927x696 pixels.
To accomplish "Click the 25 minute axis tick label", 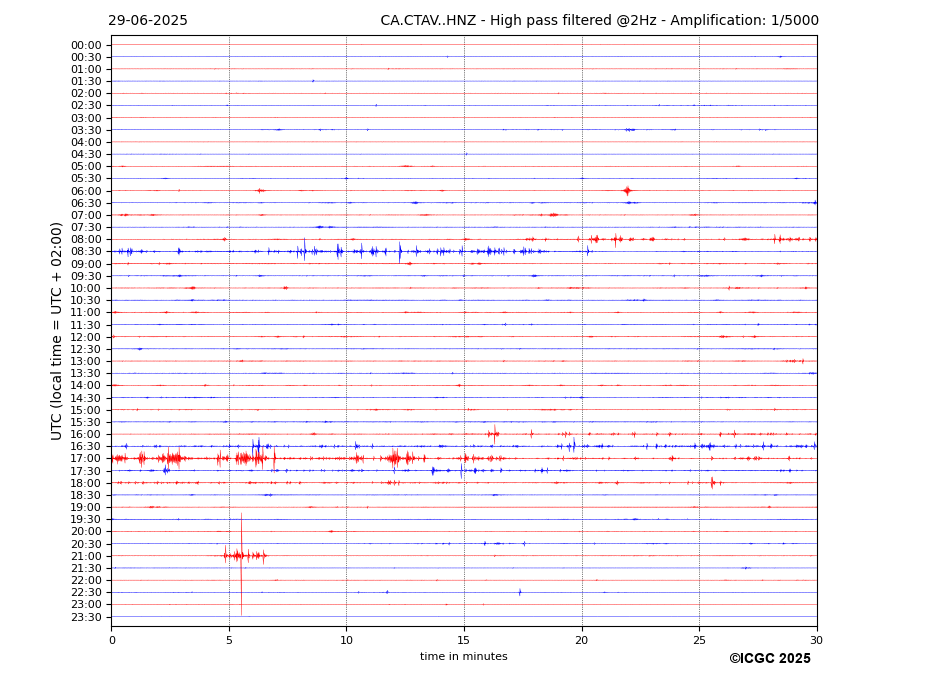I will [699, 640].
